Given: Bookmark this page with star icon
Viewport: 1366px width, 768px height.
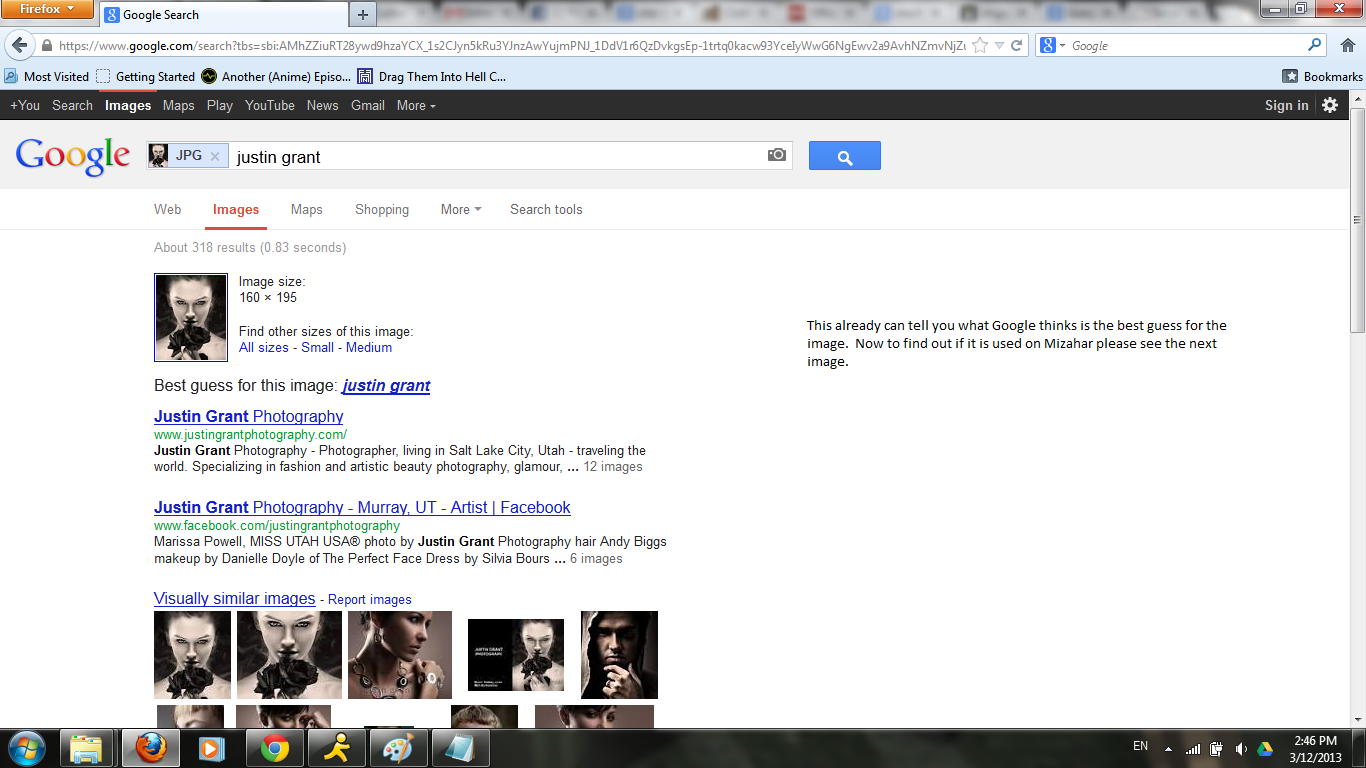Looking at the screenshot, I should point(980,46).
